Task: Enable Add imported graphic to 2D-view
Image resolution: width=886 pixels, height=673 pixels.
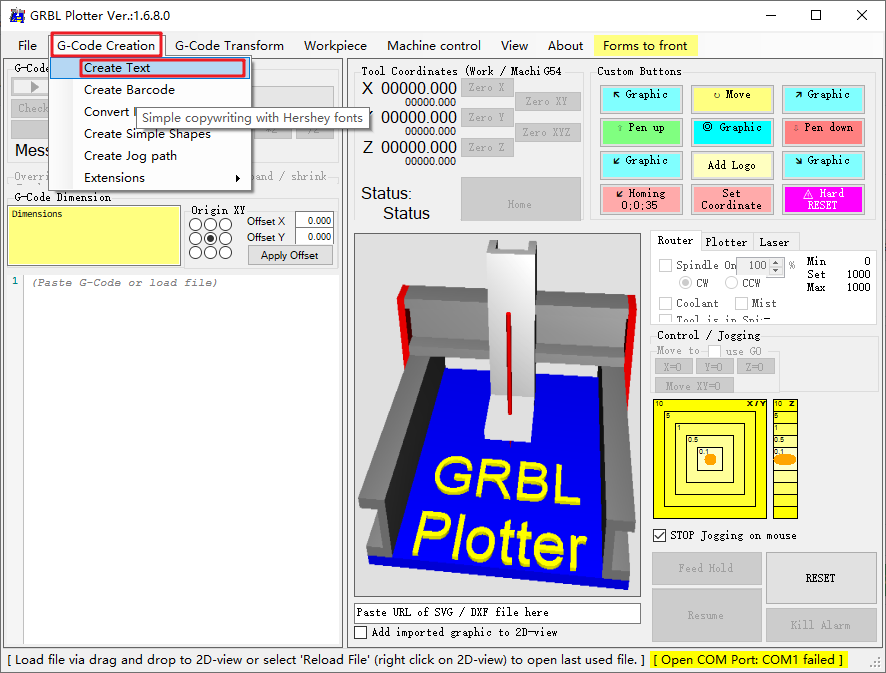Action: pos(361,632)
